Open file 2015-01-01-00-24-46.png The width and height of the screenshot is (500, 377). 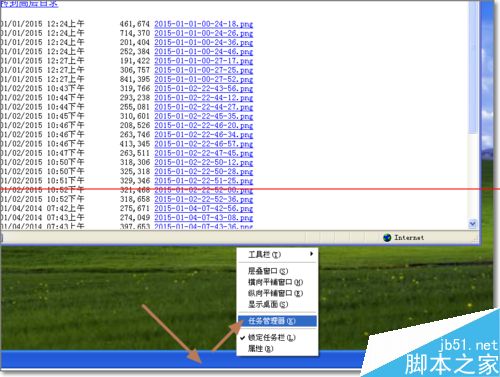coord(203,52)
